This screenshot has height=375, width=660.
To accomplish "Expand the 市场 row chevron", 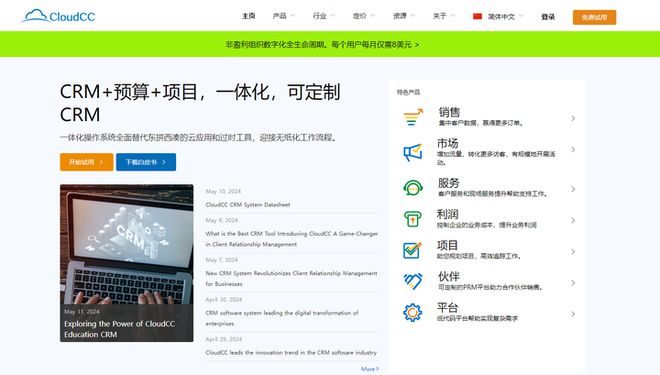I will coord(573,150).
